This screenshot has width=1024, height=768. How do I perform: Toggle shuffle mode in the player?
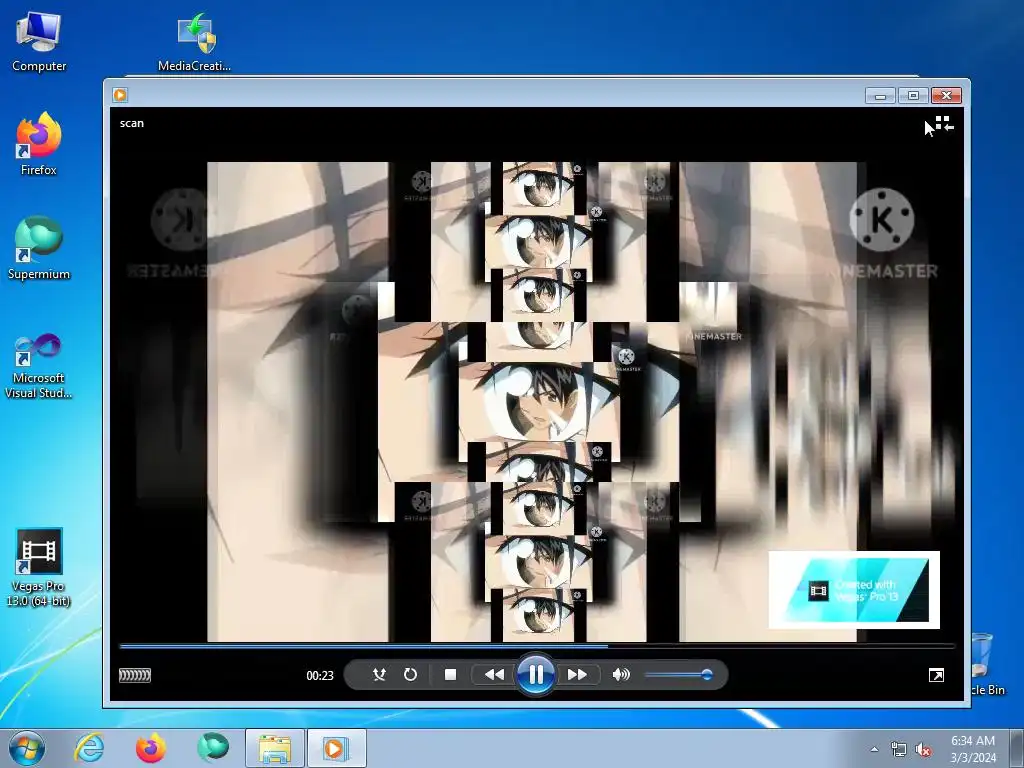(379, 675)
